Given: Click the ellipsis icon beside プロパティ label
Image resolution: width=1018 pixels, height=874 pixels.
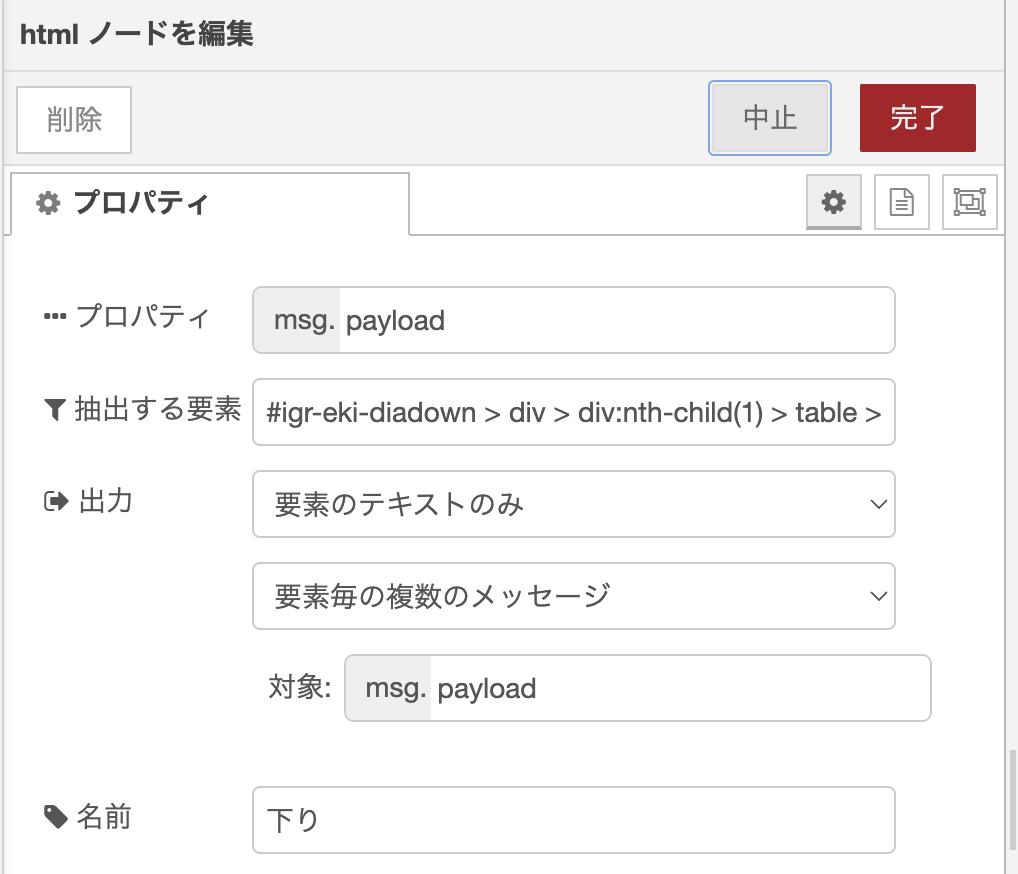Looking at the screenshot, I should (x=55, y=317).
